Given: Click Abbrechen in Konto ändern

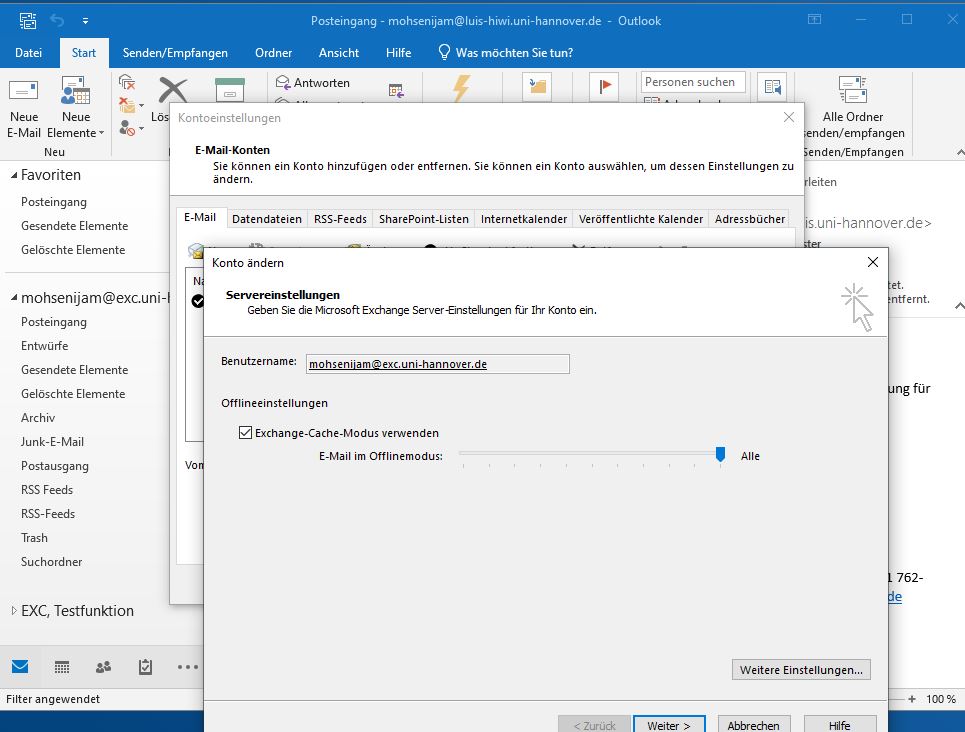Looking at the screenshot, I should (754, 724).
